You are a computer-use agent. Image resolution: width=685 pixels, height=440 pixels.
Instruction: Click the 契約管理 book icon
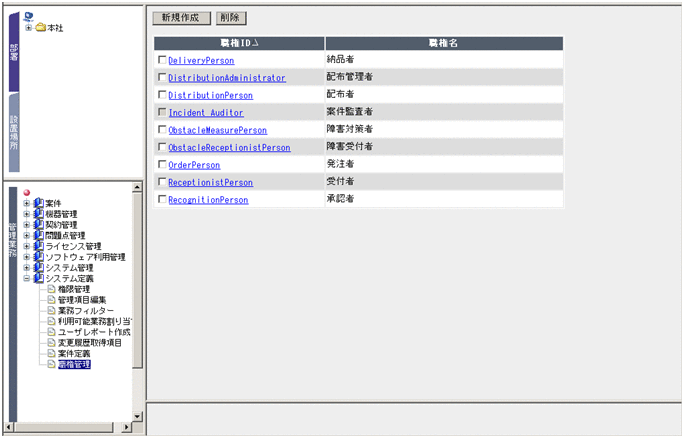tap(39, 225)
